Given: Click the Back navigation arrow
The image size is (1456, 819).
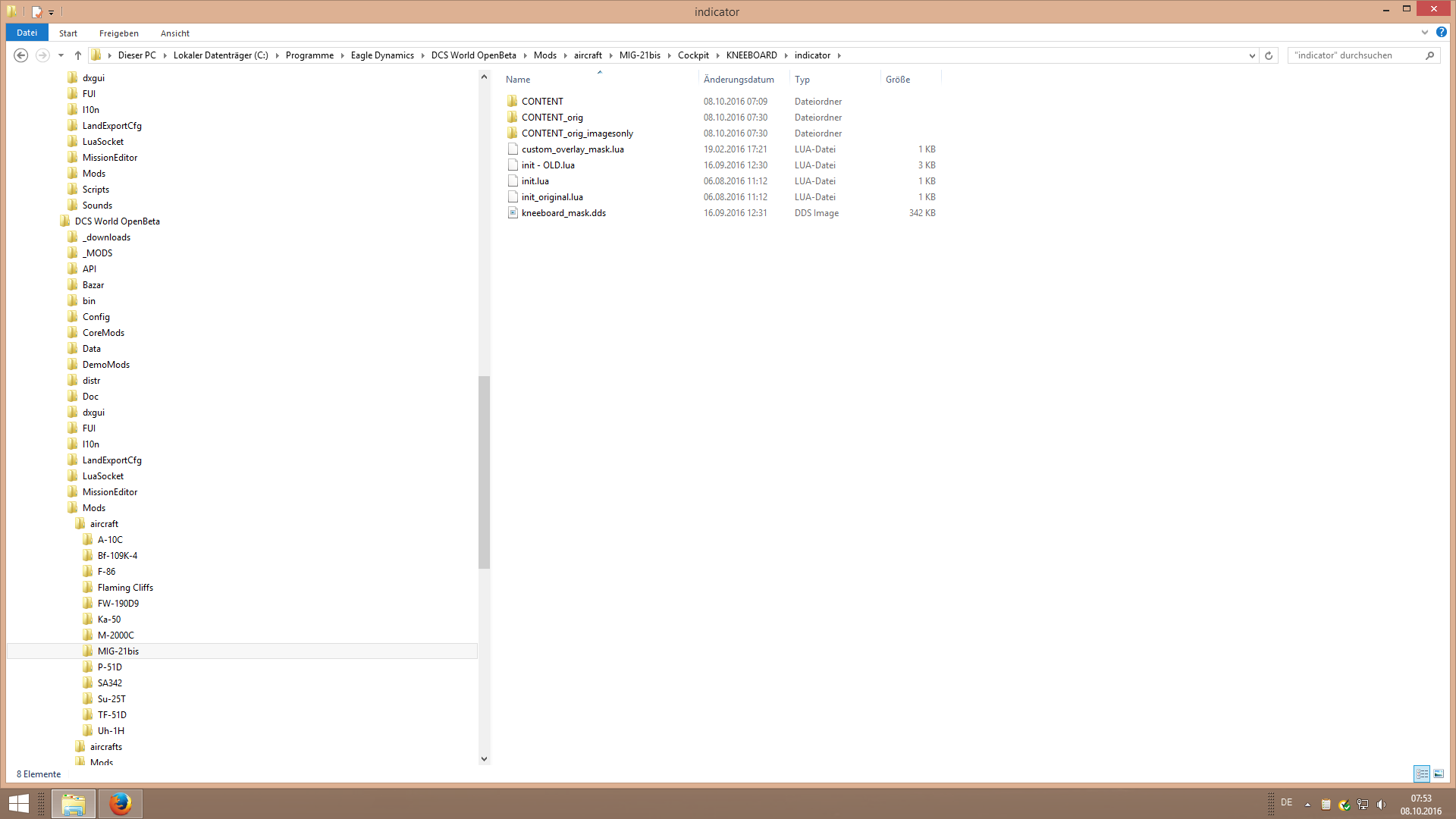Looking at the screenshot, I should click(x=21, y=55).
